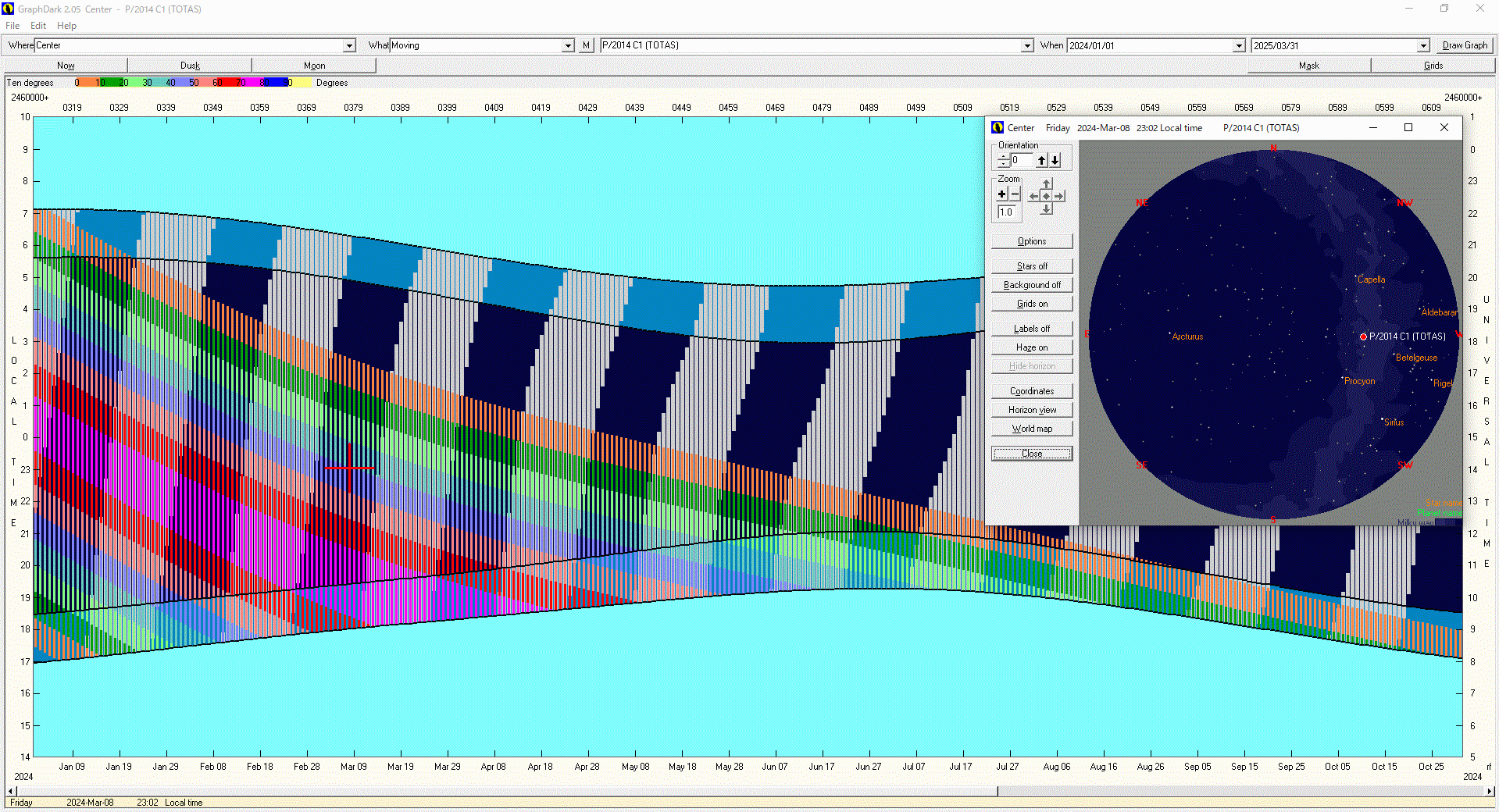This screenshot has height=812, width=1499.
Task: Click the green 10-20 degree legend swatch
Action: click(x=110, y=82)
